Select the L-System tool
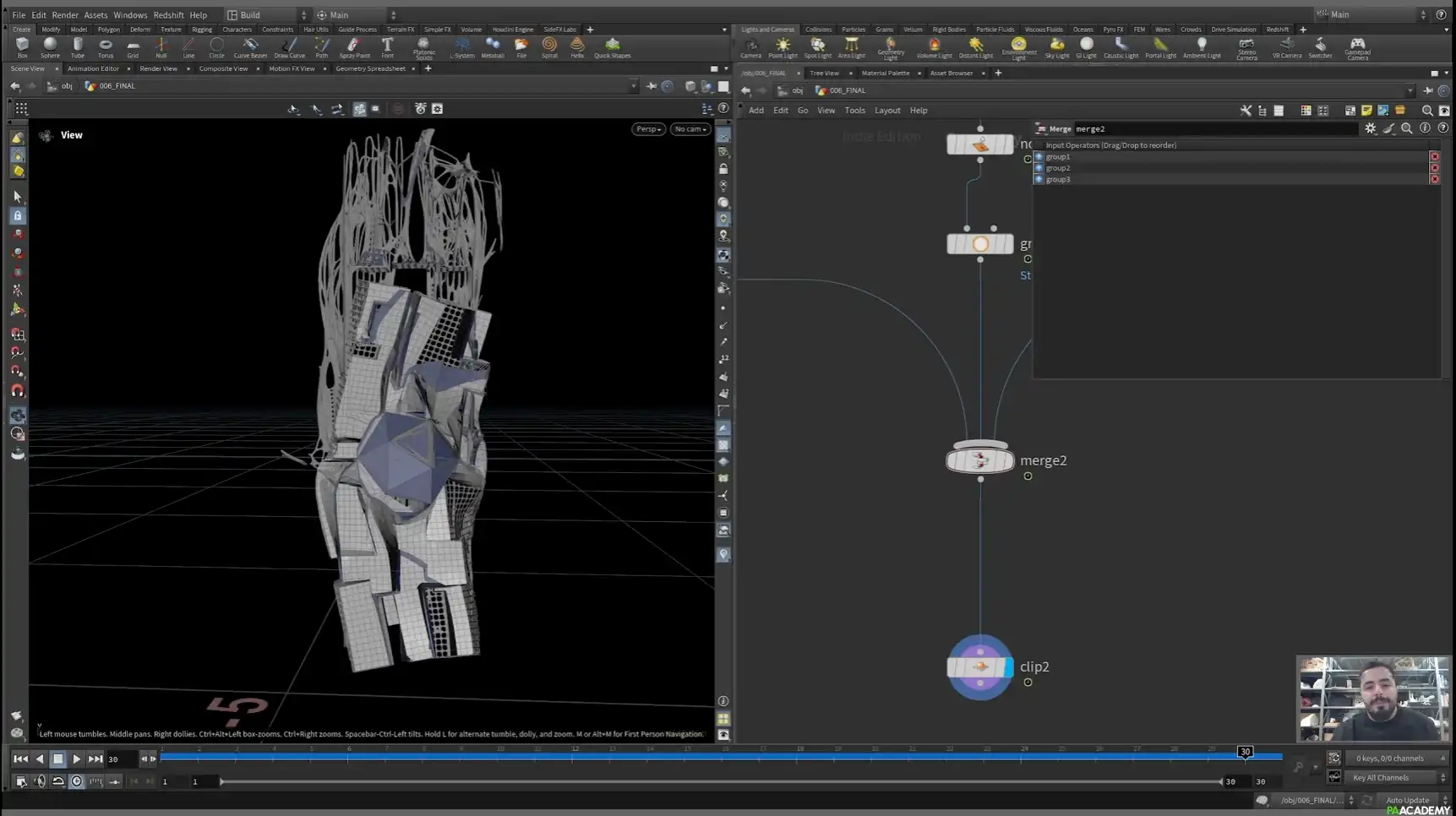The image size is (1456, 816). (461, 46)
